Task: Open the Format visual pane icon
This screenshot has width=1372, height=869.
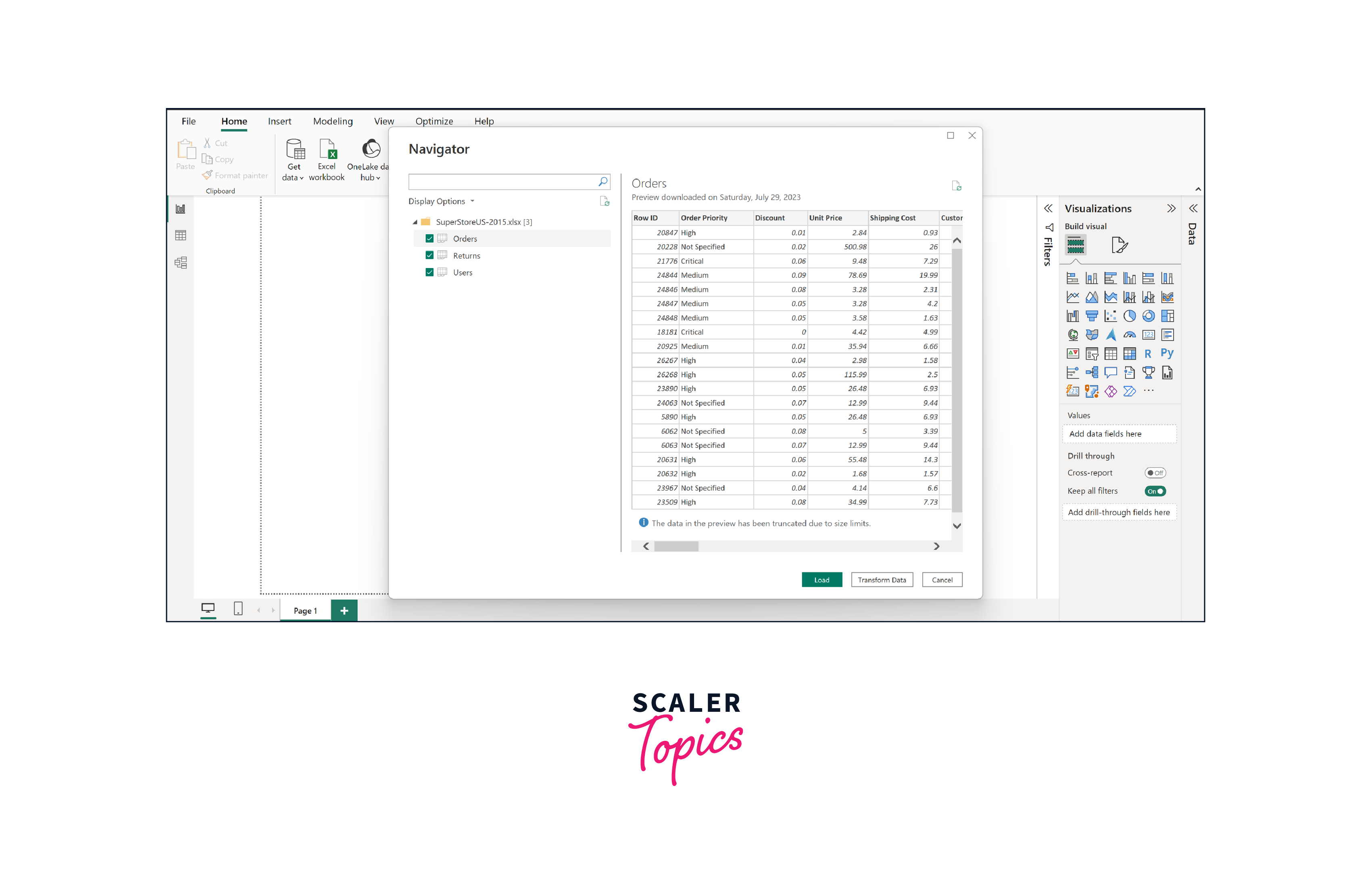Action: [1119, 245]
